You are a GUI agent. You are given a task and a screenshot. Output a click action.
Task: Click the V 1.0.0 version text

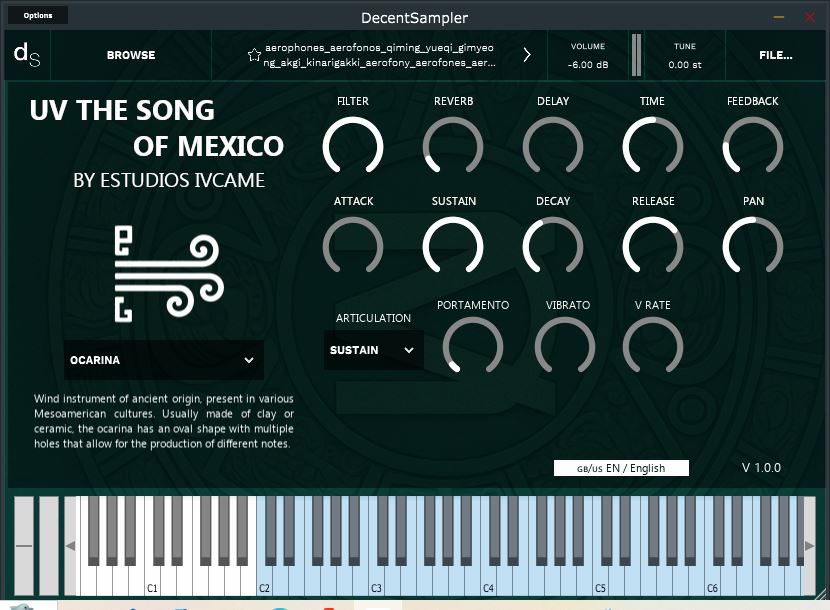761,468
